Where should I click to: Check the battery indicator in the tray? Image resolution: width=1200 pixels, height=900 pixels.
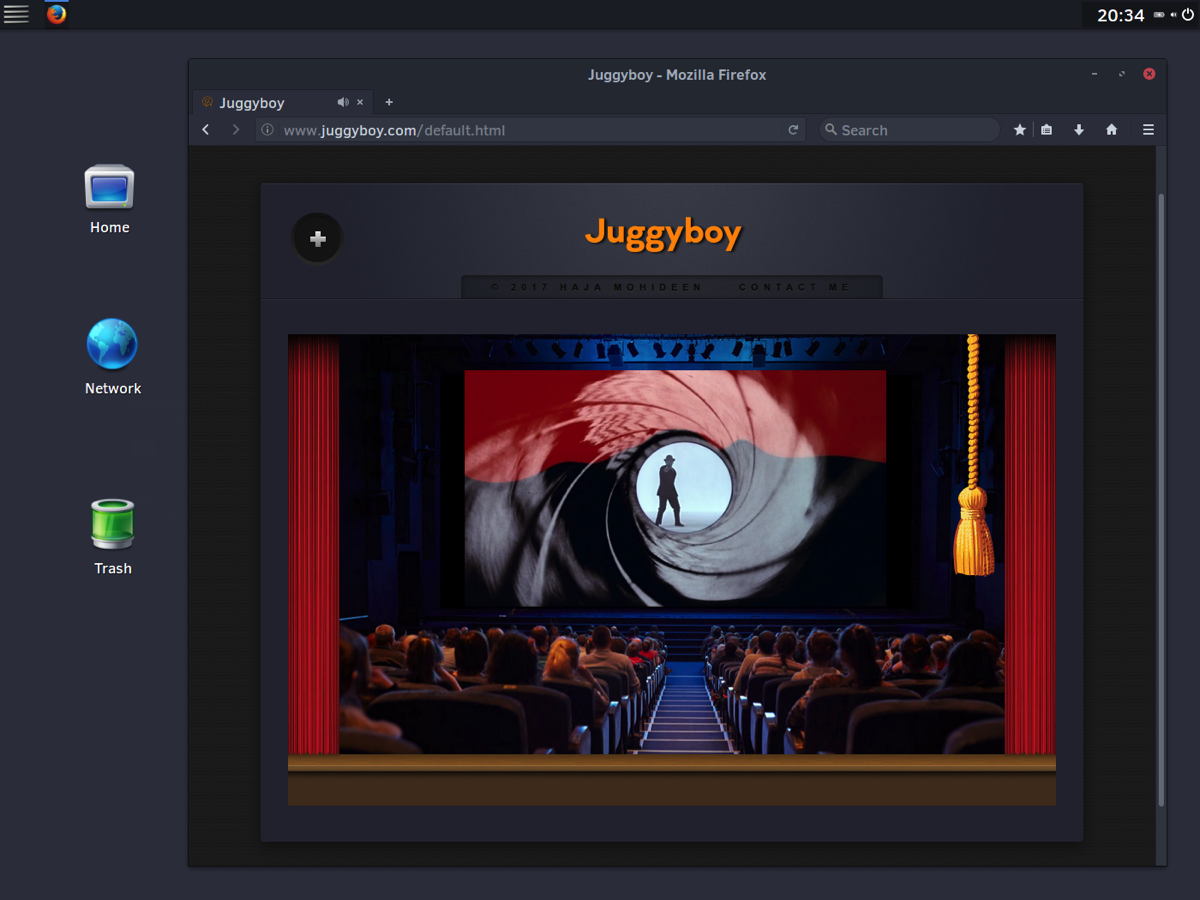[x=1159, y=15]
